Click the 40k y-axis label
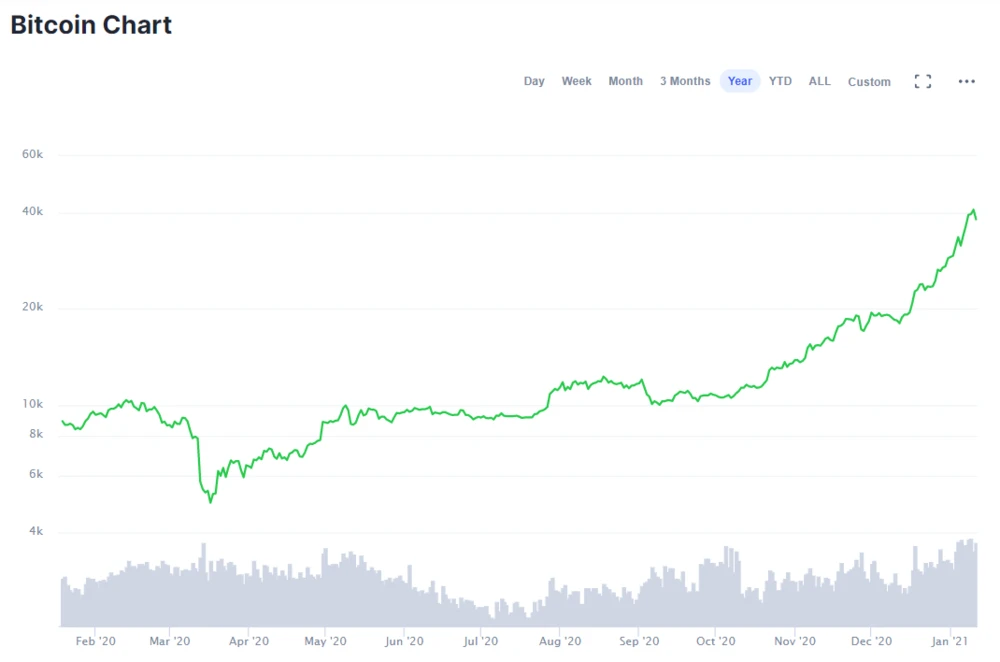 (33, 212)
